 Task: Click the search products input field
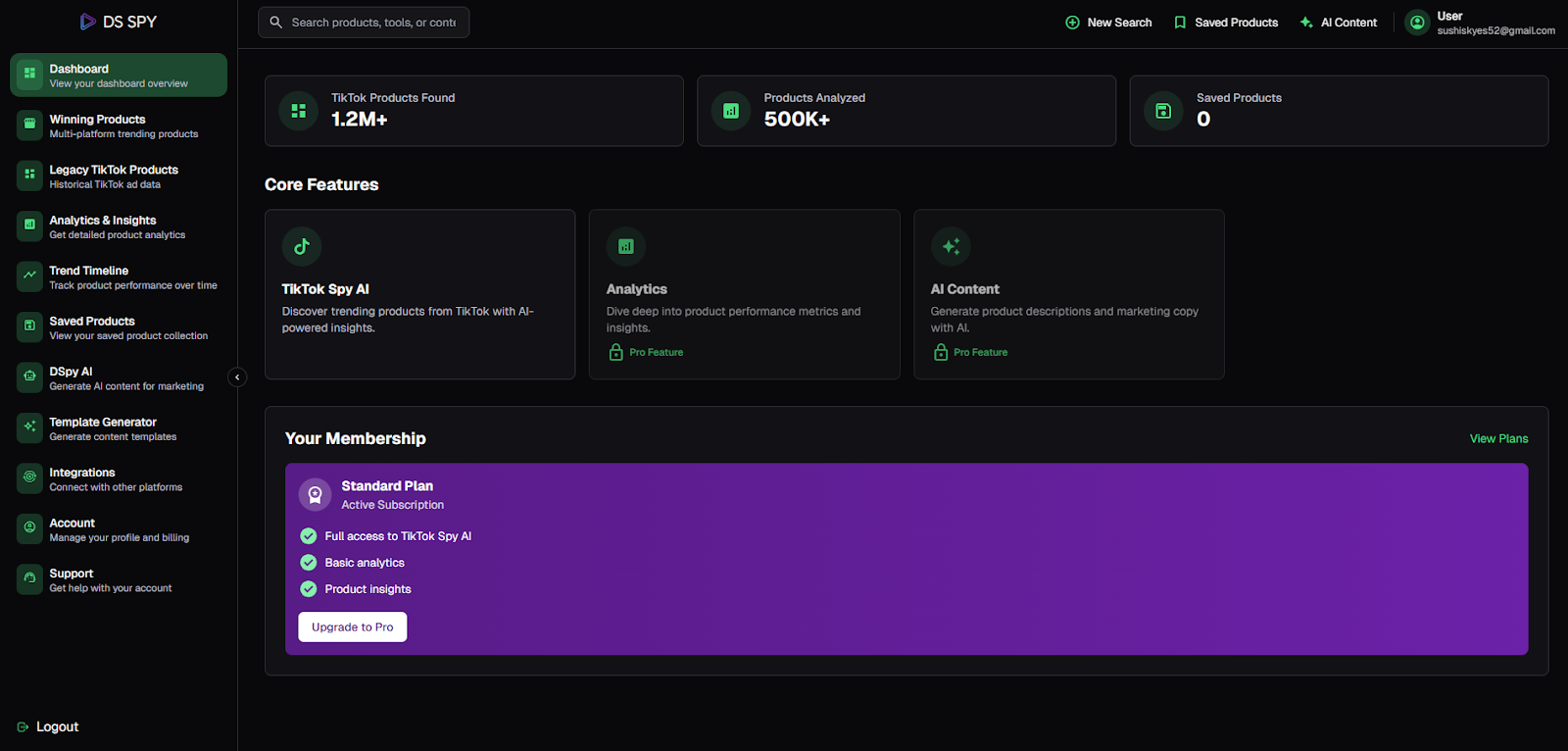(372, 23)
